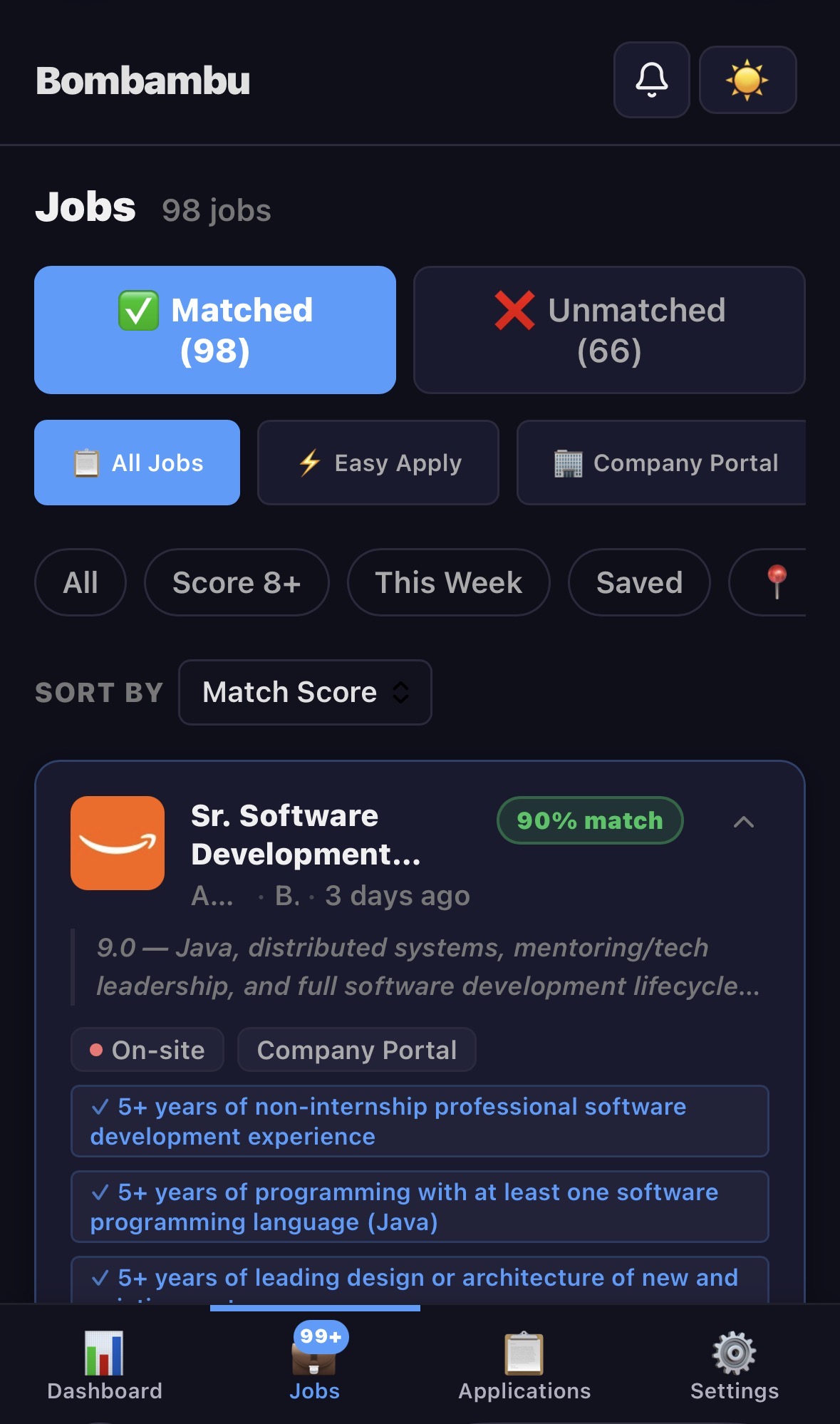
Task: Filter by Company Portal tab
Action: pyautogui.click(x=663, y=463)
